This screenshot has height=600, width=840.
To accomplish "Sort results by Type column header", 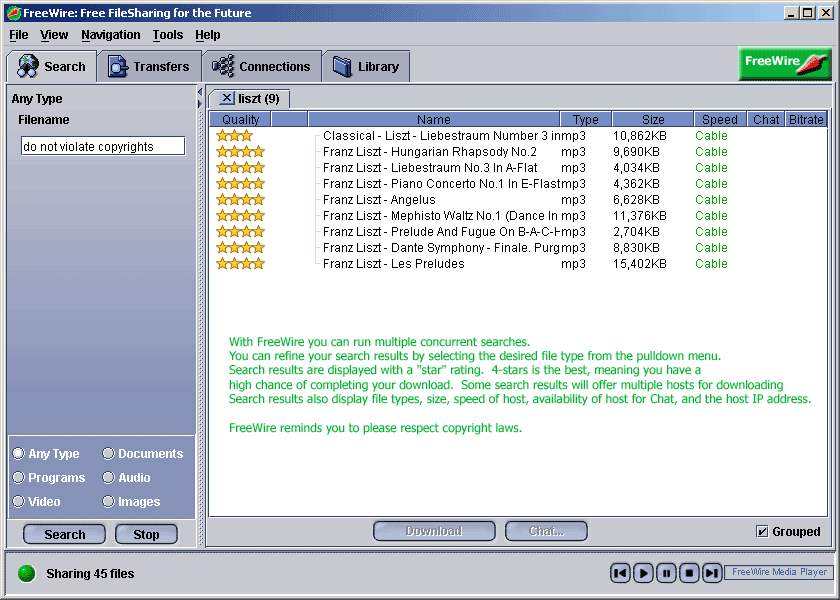I will pos(586,119).
